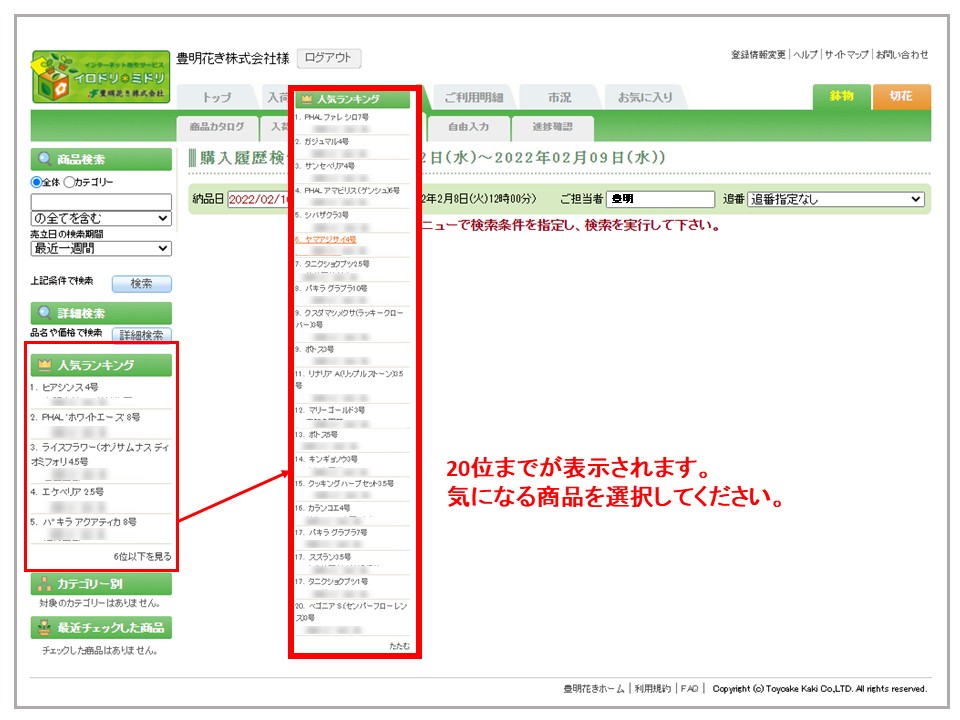Click the magnifier icon beside 商品検索
This screenshot has width=960, height=720.
[45, 159]
